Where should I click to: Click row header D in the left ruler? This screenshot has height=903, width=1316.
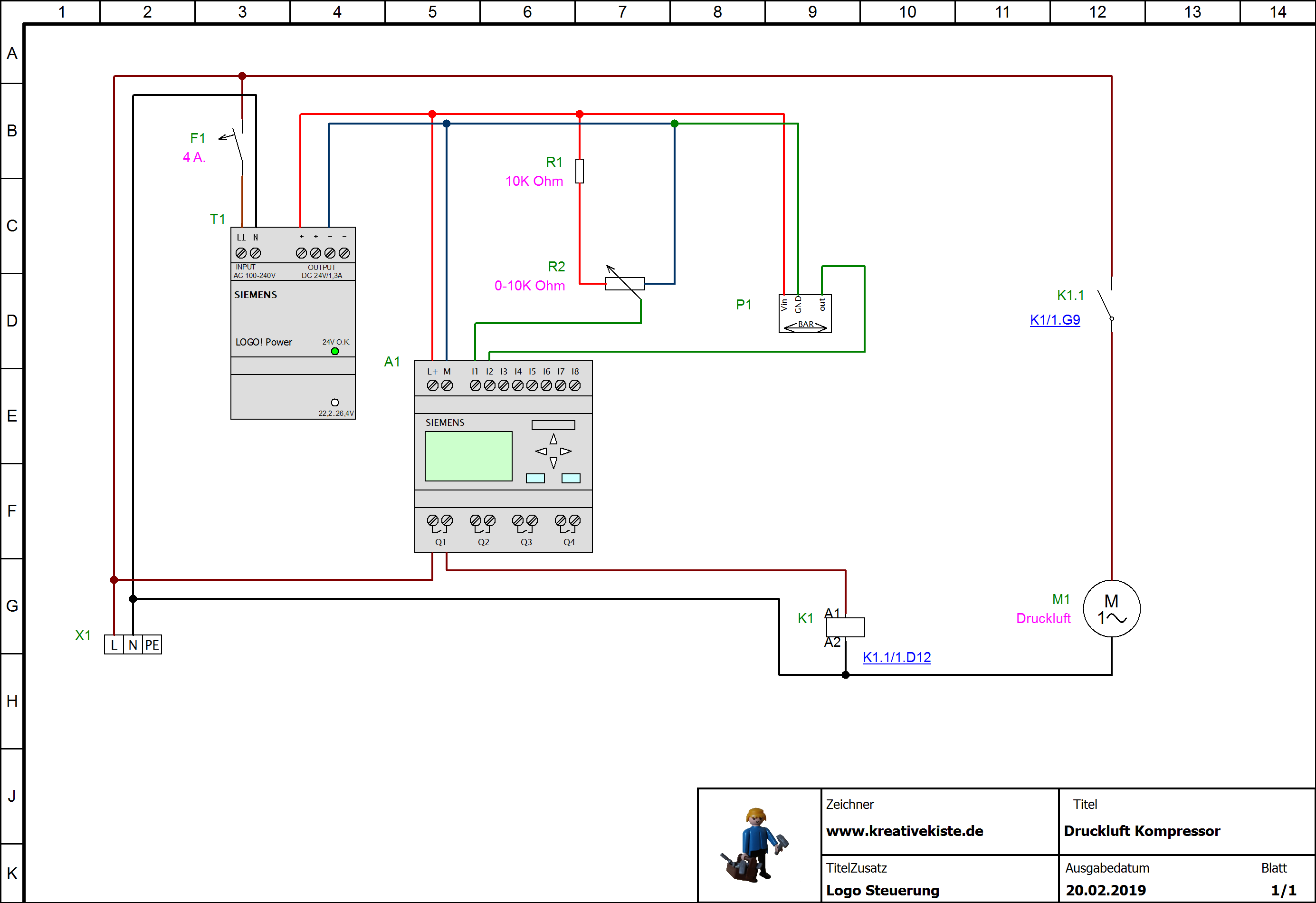12,321
